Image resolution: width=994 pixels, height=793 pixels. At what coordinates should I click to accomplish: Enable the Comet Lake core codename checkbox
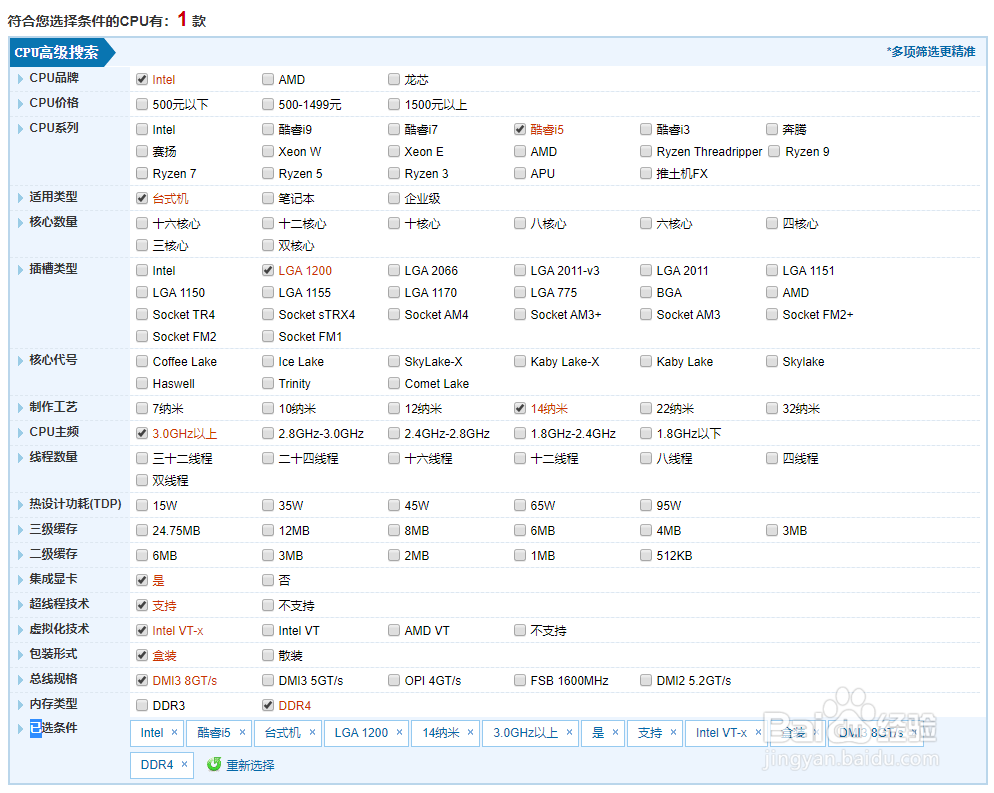(394, 384)
